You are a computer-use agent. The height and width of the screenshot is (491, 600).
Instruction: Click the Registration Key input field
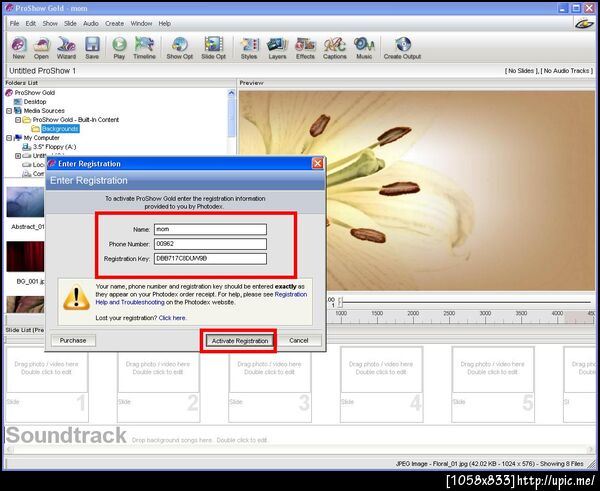210,259
